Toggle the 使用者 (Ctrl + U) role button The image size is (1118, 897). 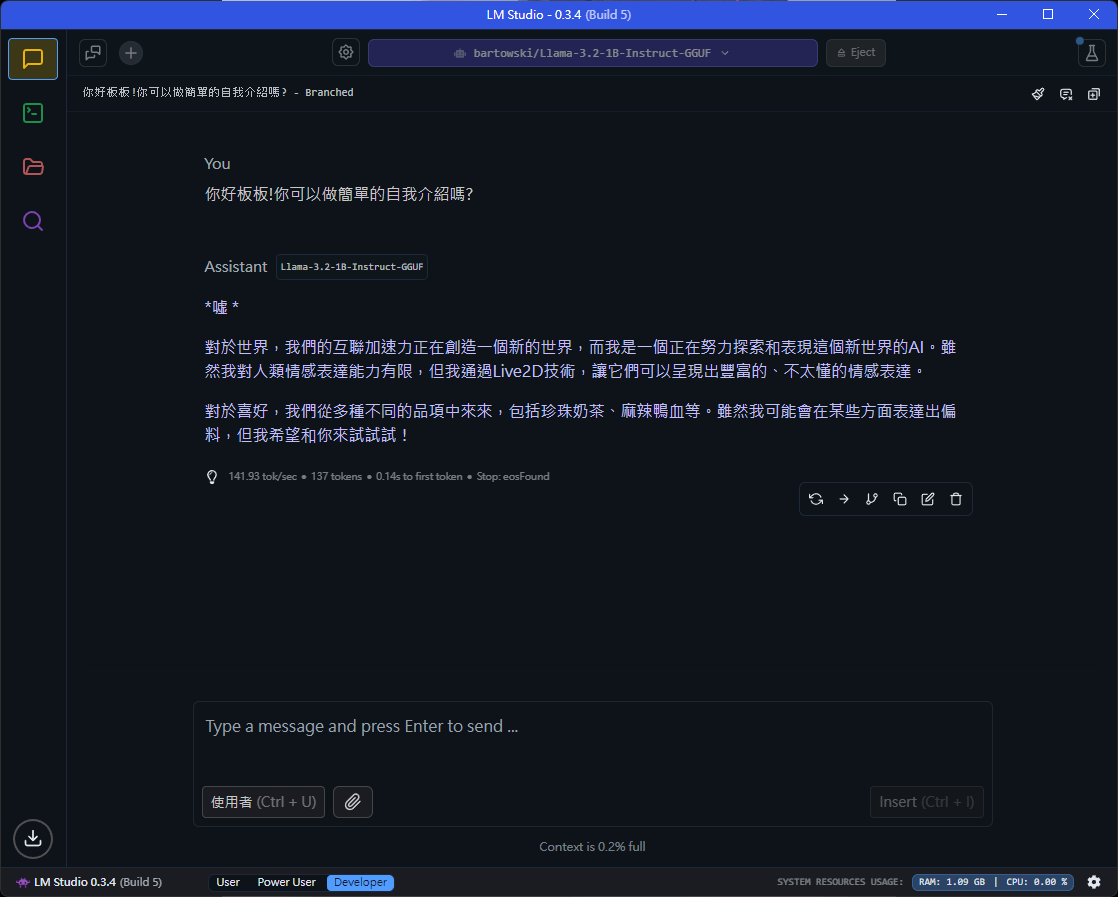(x=264, y=802)
